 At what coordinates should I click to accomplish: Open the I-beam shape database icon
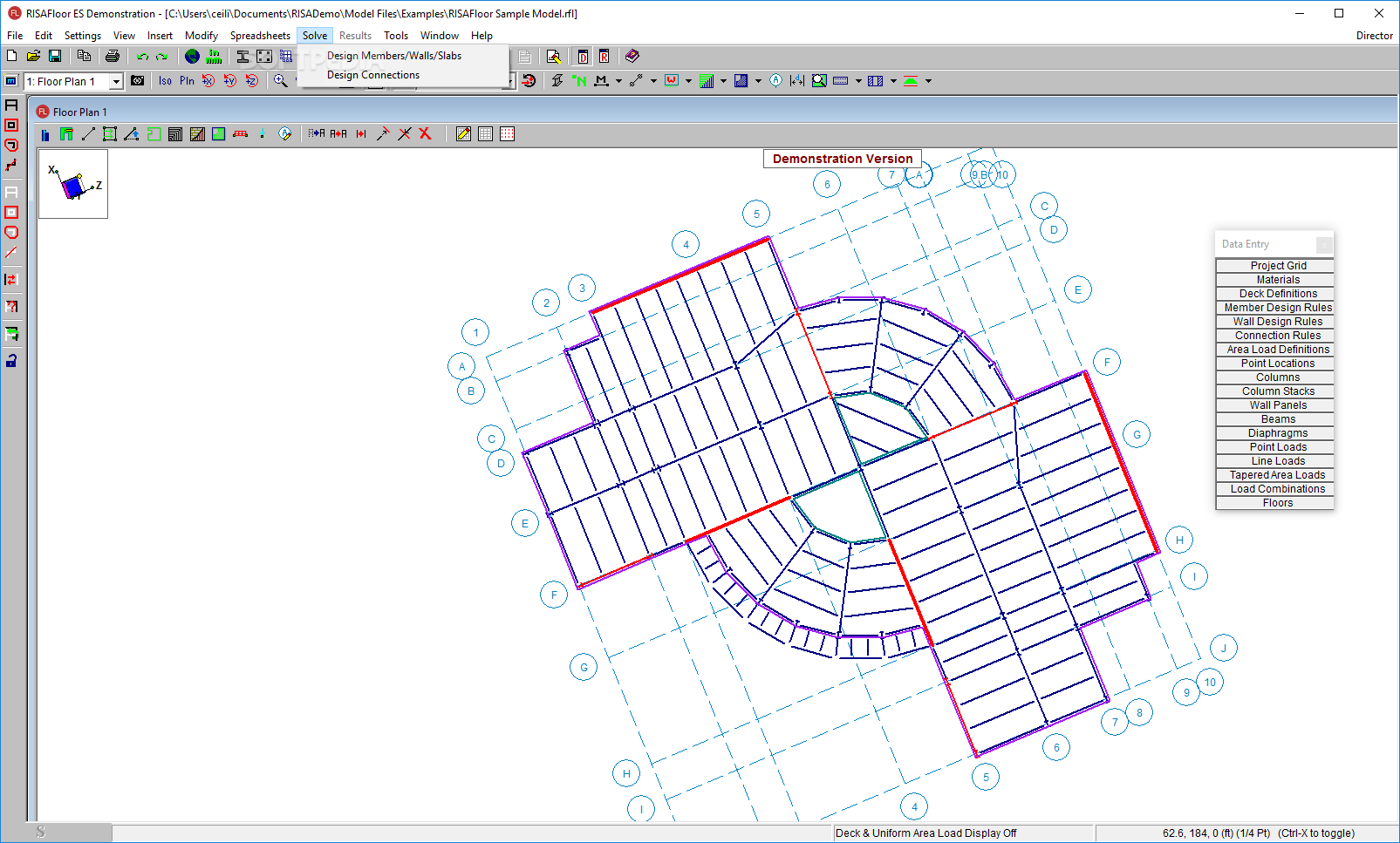coord(242,57)
